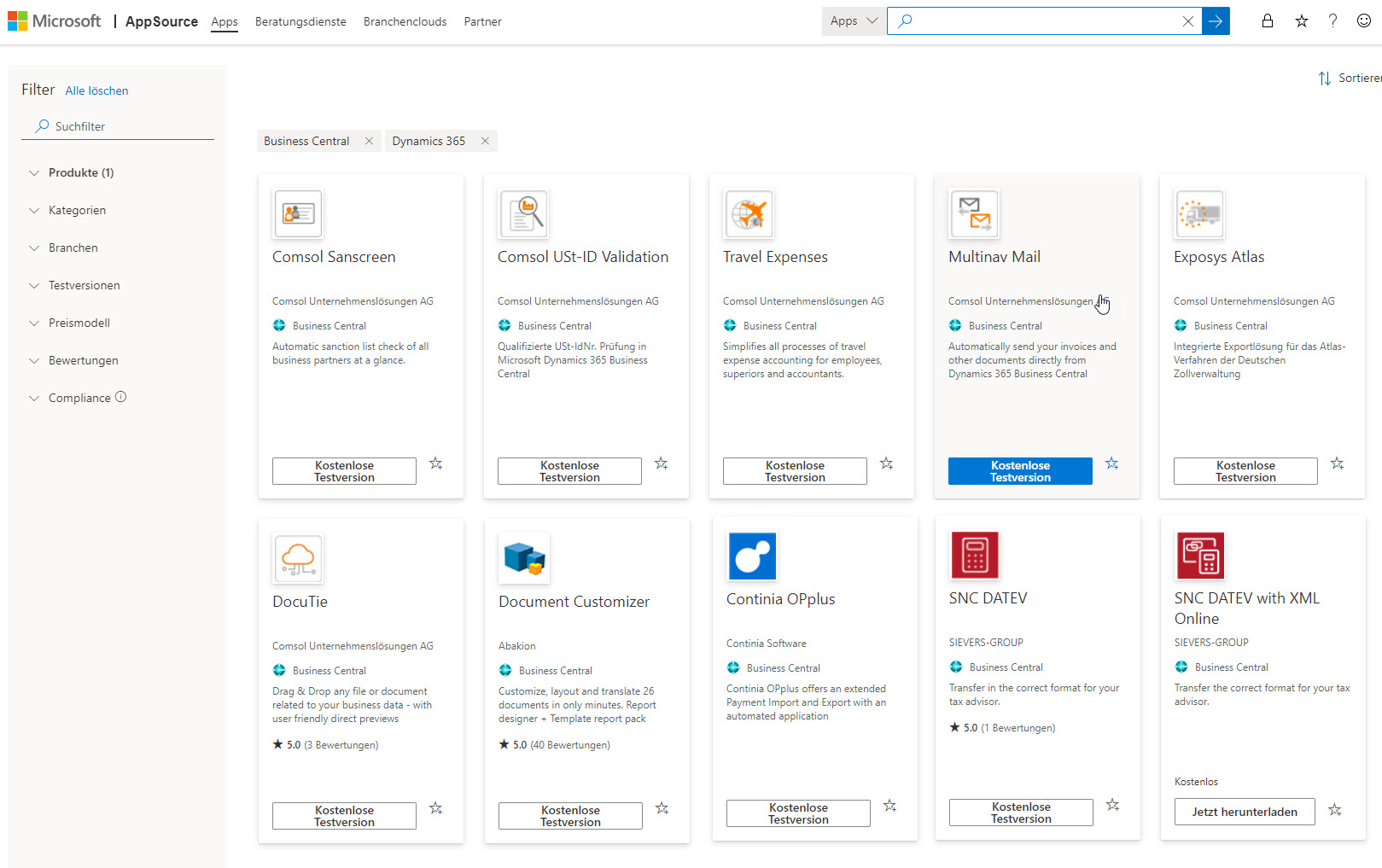Start Kostenlose Testversion for Exposys Atlas
The height and width of the screenshot is (868, 1382).
coord(1245,471)
